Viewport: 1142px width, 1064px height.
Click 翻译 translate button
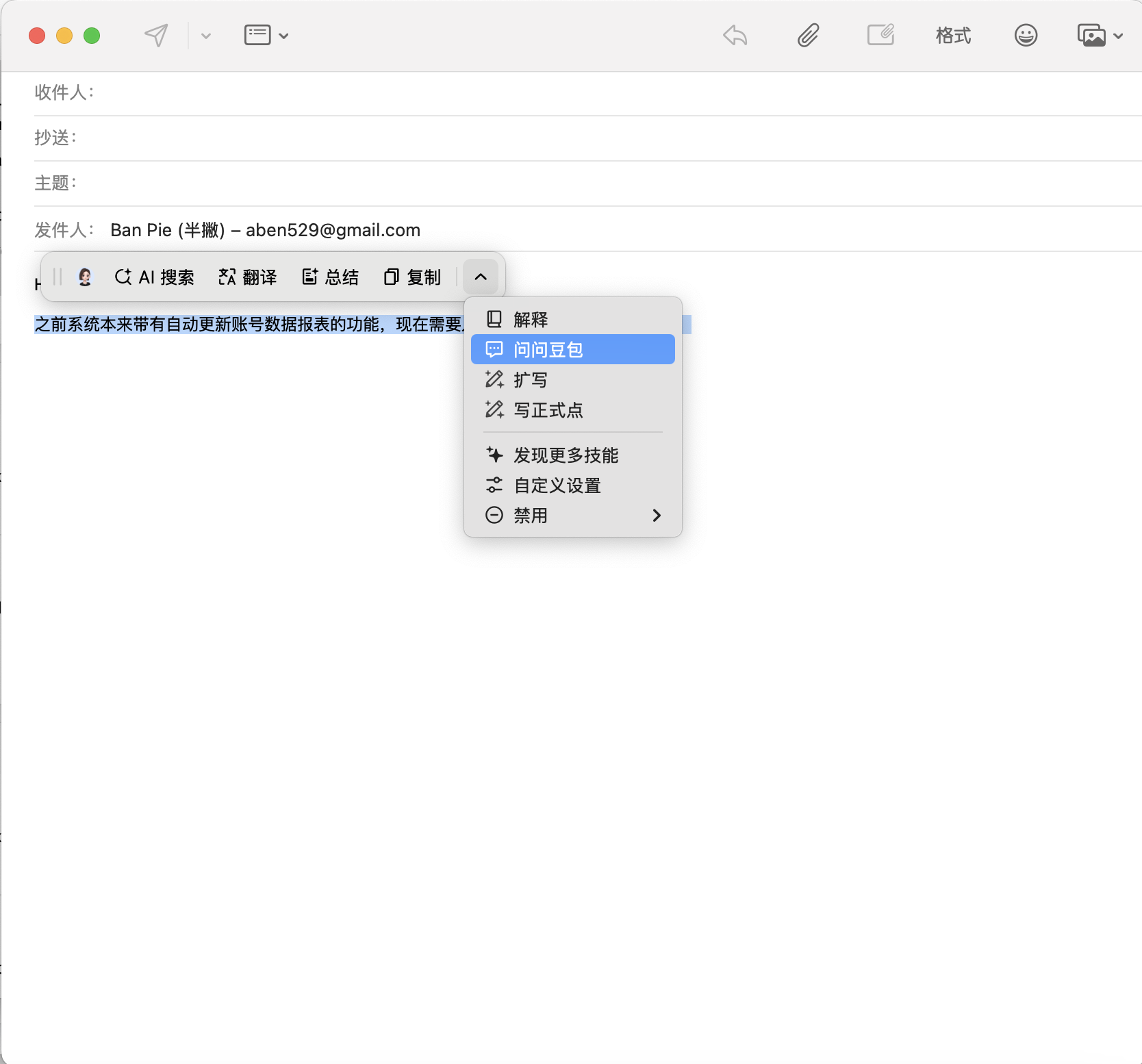tap(248, 277)
